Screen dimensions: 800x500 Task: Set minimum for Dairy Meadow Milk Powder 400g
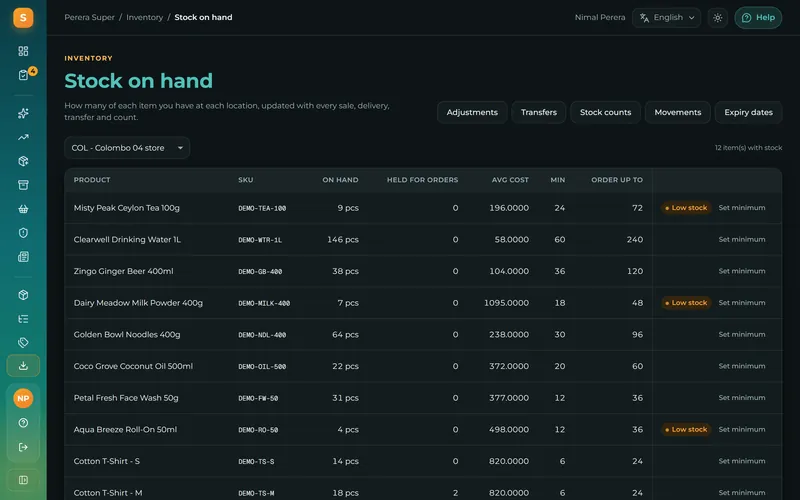tap(742, 303)
